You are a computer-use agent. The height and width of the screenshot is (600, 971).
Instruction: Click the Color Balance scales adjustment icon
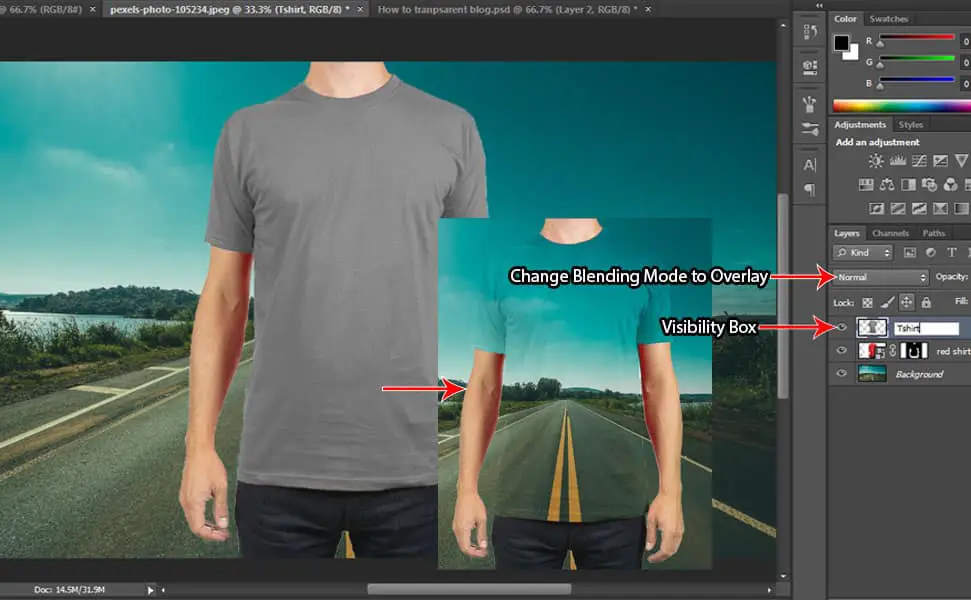pos(888,185)
